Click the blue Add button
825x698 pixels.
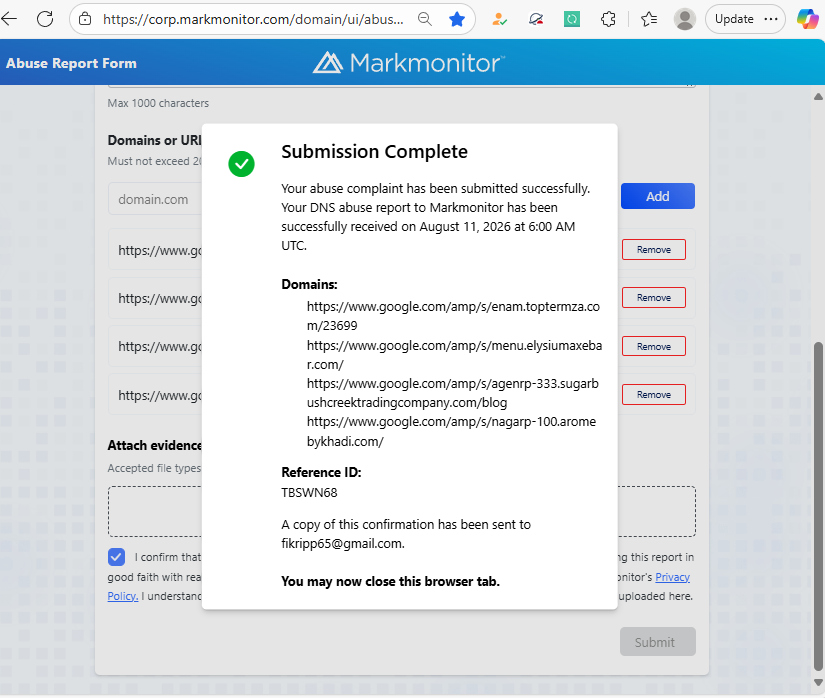[658, 196]
